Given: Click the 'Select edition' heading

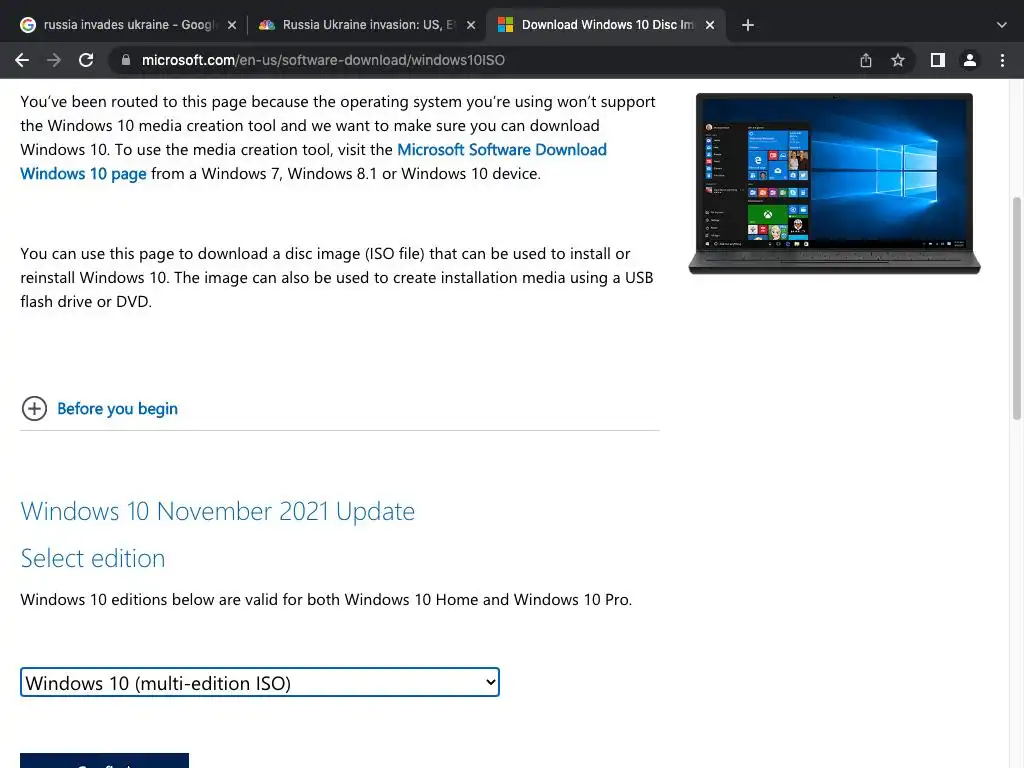Looking at the screenshot, I should [93, 558].
